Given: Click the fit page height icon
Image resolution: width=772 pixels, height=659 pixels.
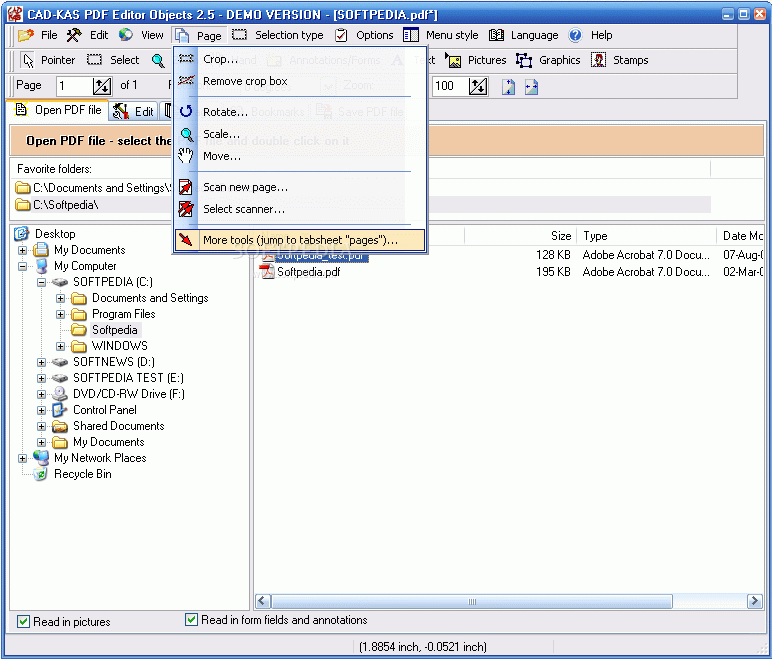Looking at the screenshot, I should pyautogui.click(x=508, y=87).
